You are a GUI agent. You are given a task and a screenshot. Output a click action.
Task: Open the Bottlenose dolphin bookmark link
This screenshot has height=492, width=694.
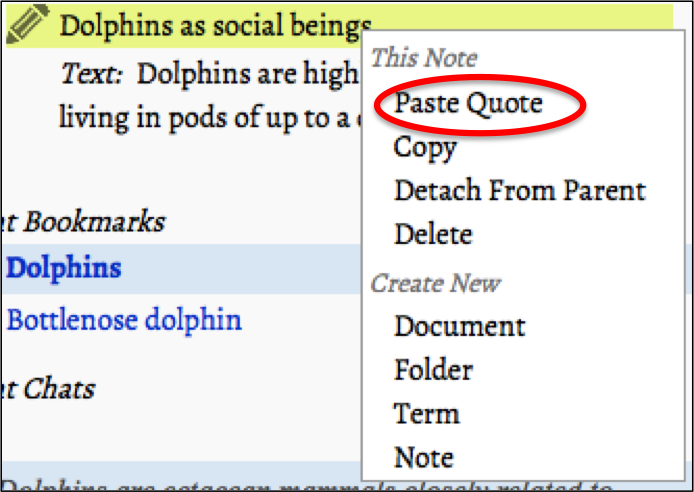124,321
